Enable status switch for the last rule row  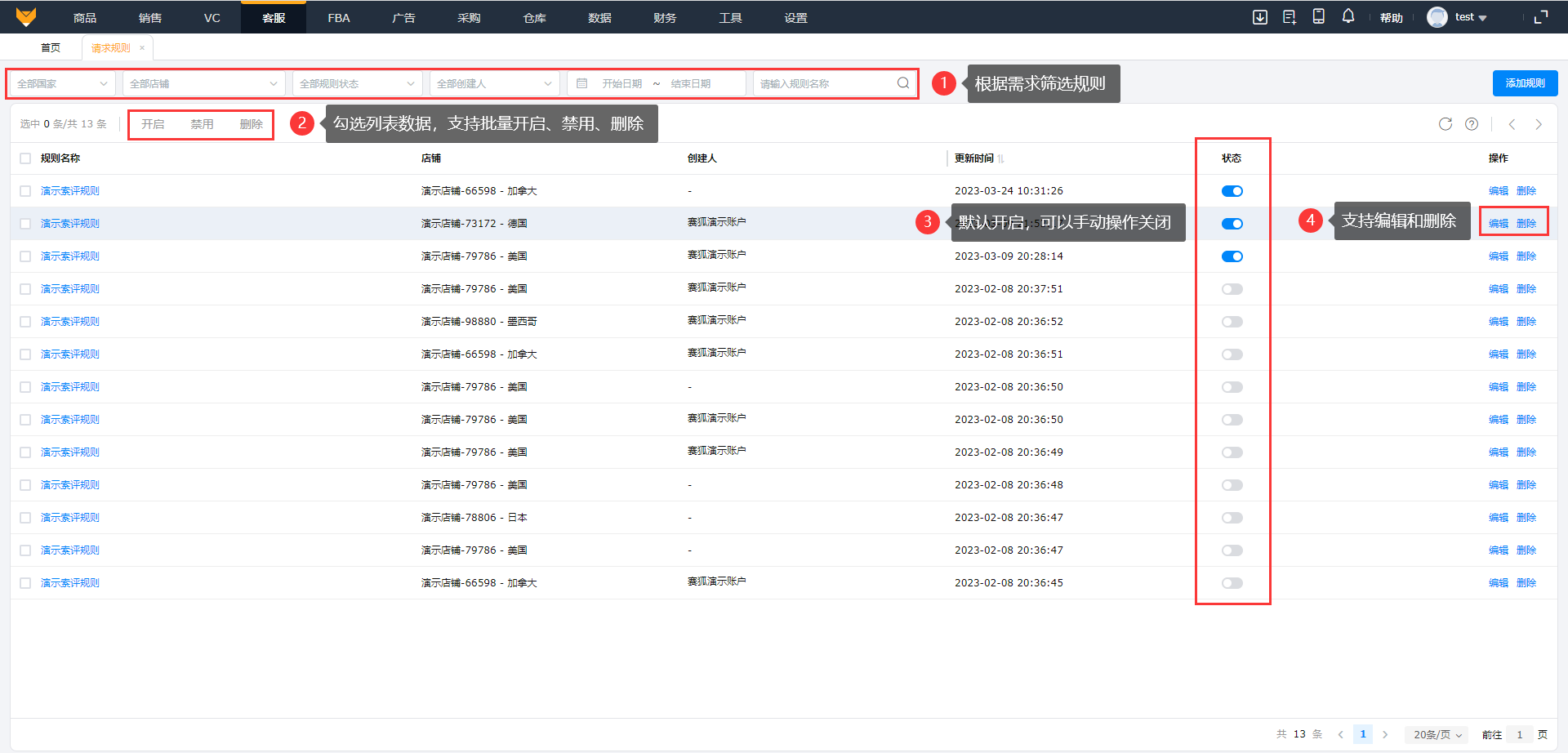click(x=1232, y=583)
